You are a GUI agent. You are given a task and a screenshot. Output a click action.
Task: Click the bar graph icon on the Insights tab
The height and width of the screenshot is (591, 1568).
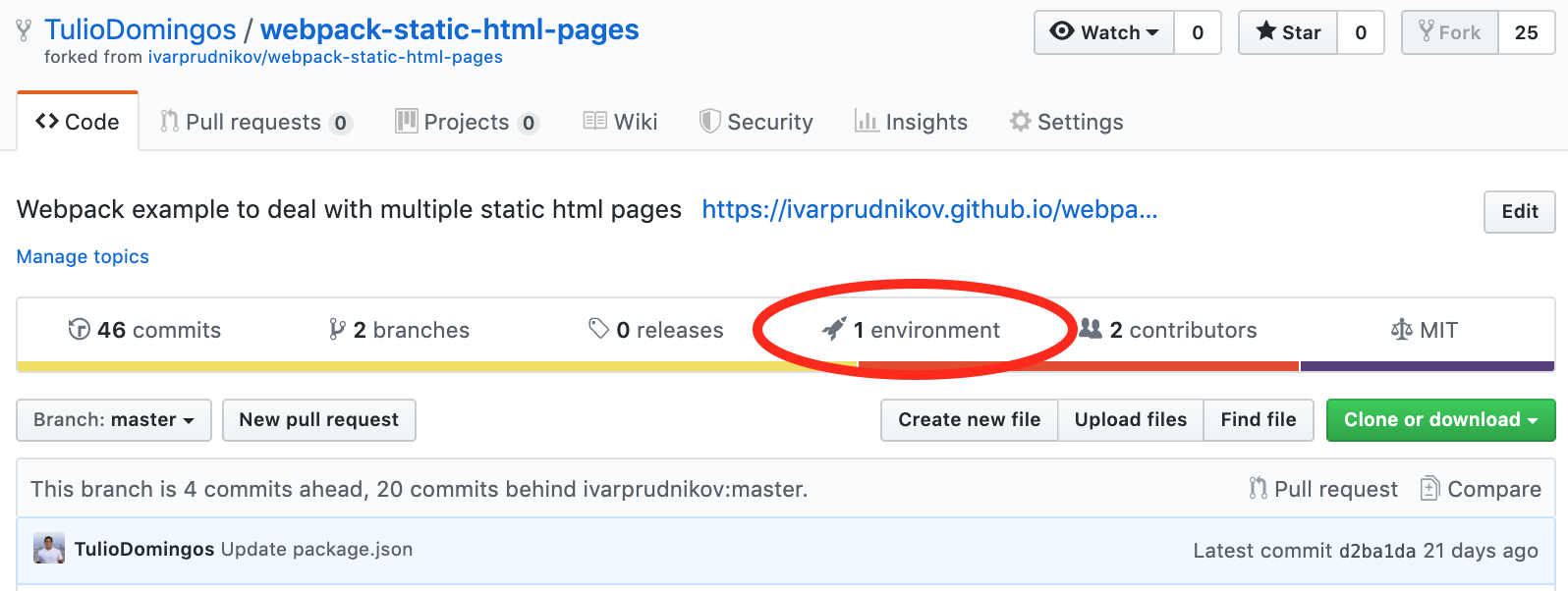[x=867, y=121]
